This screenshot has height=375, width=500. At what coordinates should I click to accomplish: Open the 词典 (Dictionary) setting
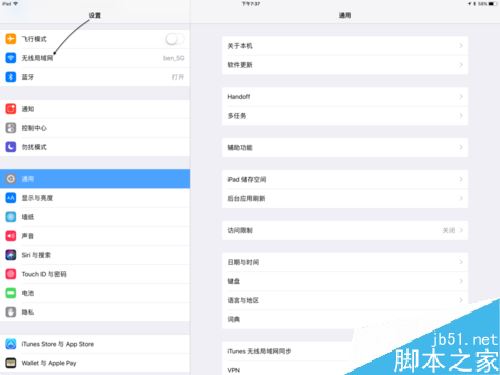coord(345,319)
